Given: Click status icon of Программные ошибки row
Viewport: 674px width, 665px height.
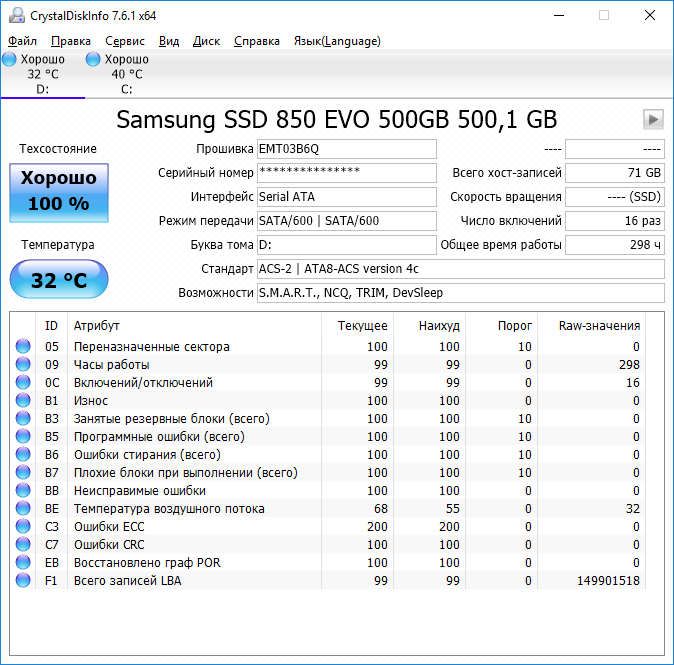Looking at the screenshot, I should tap(23, 436).
